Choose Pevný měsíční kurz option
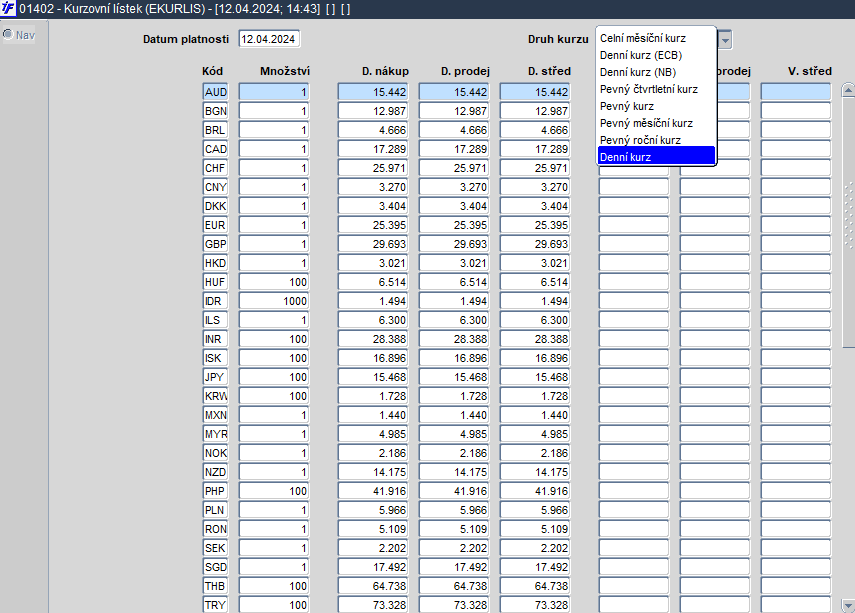The height and width of the screenshot is (613, 855). [x=657, y=123]
